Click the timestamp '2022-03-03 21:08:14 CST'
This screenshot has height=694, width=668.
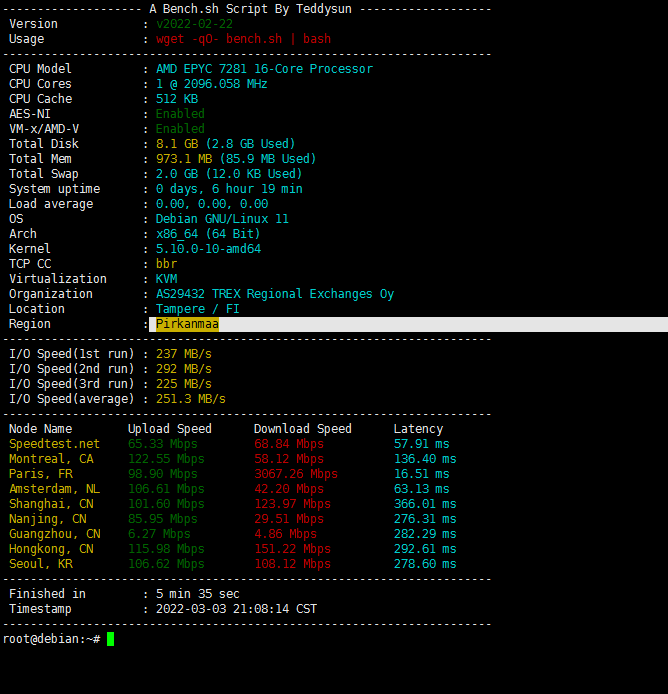point(236,609)
